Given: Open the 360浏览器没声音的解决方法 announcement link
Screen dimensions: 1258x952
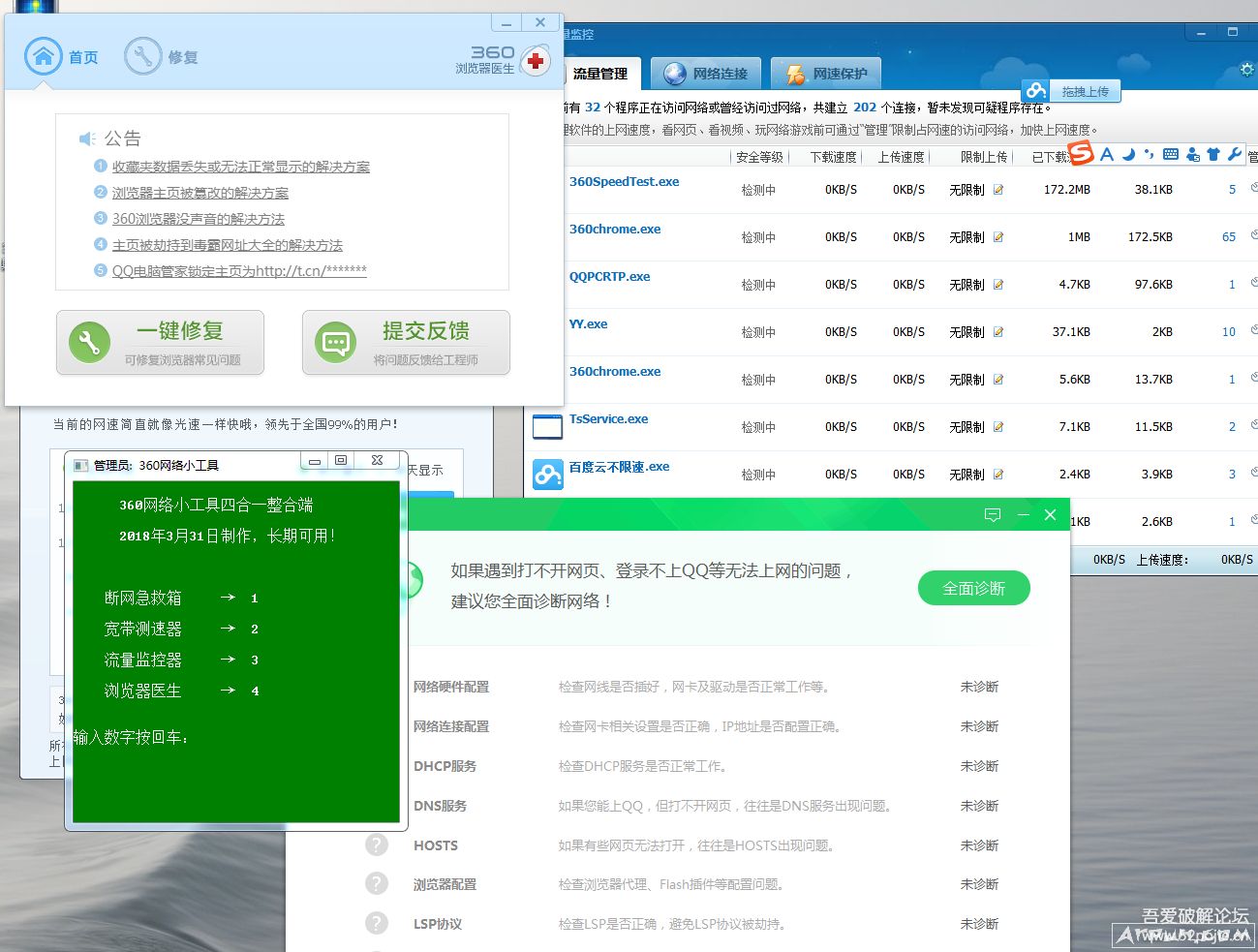Looking at the screenshot, I should click(x=198, y=219).
